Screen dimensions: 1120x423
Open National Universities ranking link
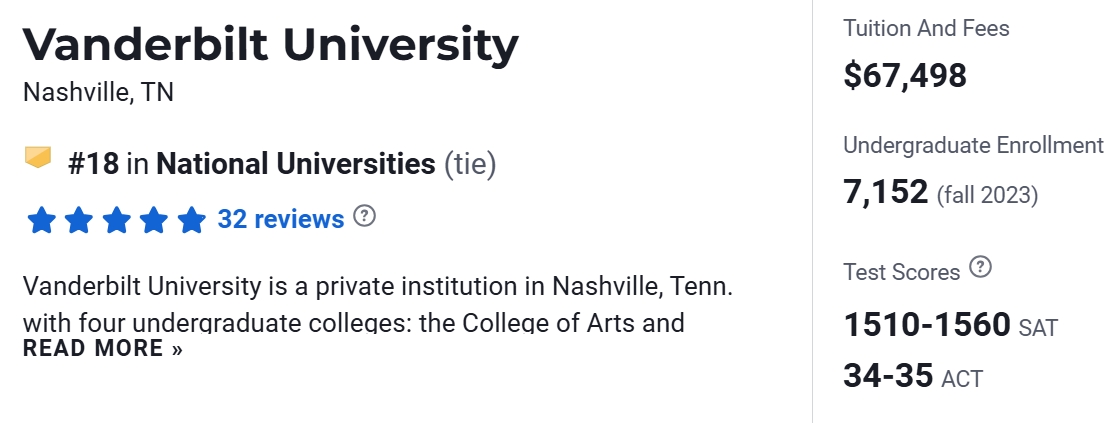click(295, 163)
